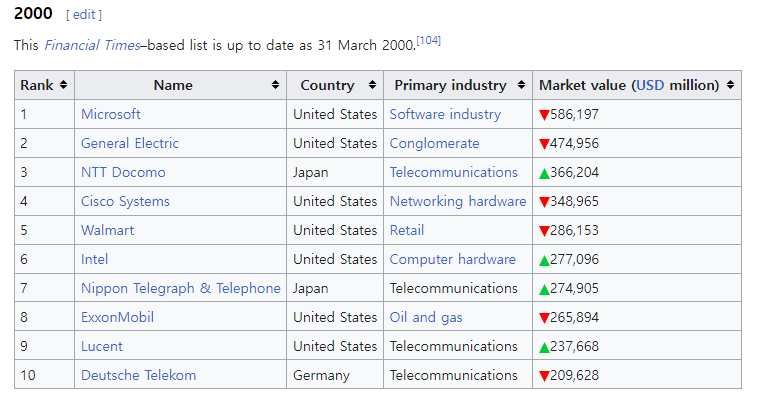This screenshot has width=758, height=402.
Task: Click United States in the Microsoft row
Action: point(335,114)
